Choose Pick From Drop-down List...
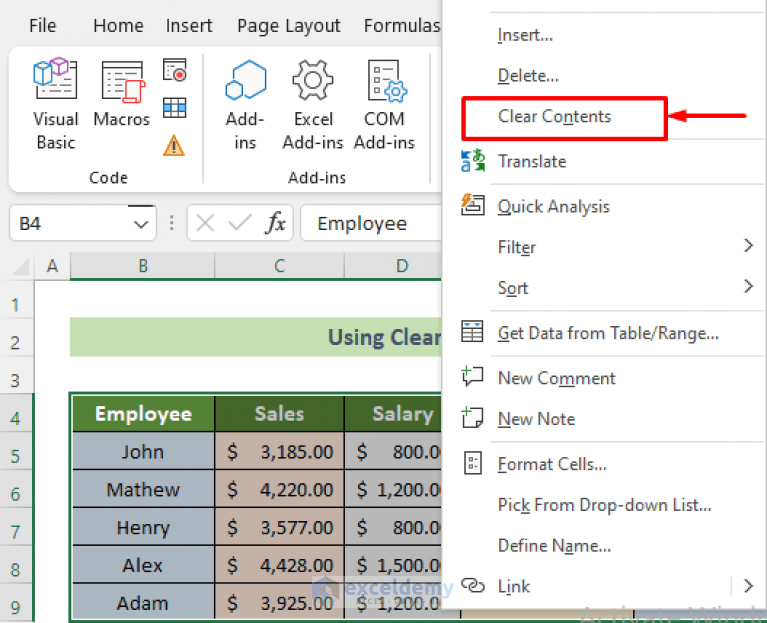 pos(603,505)
